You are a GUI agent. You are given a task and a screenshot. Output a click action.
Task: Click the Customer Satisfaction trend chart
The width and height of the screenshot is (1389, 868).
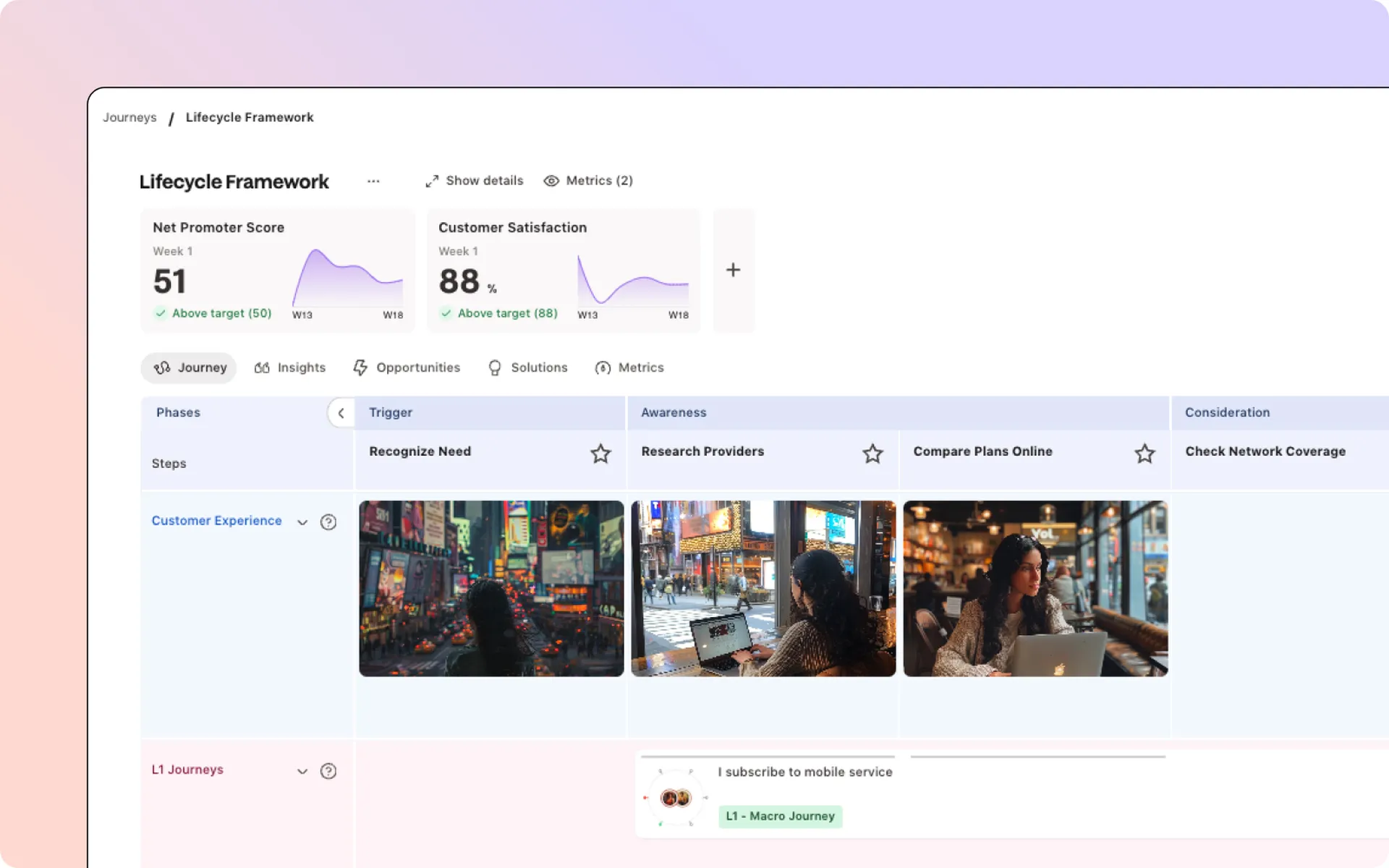pos(633,279)
